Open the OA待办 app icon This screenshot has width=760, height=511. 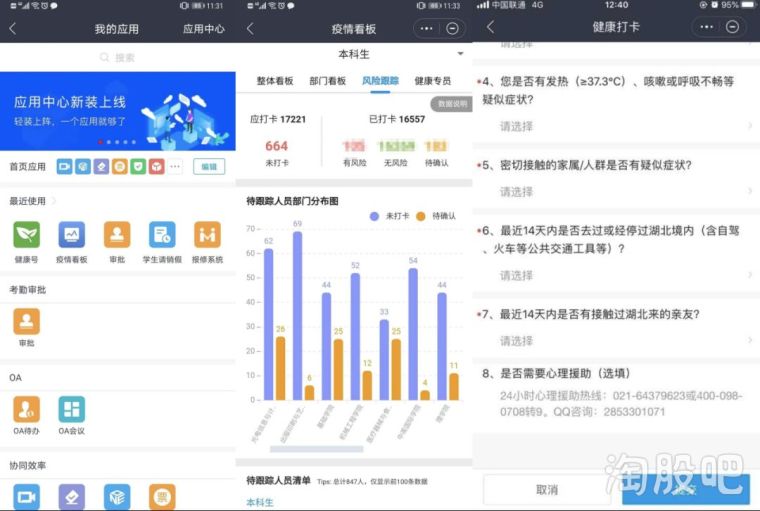27,409
